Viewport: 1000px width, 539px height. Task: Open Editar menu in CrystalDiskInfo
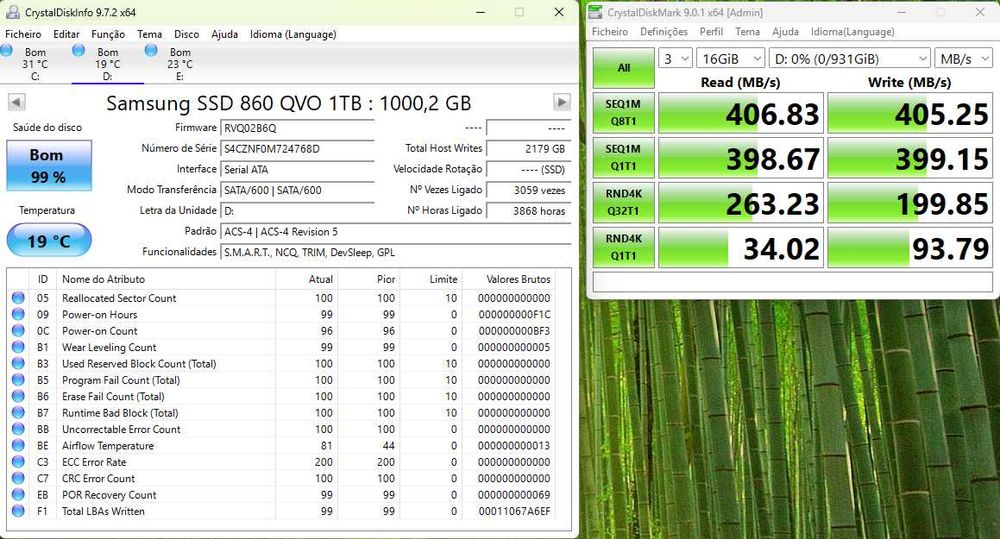coord(66,34)
